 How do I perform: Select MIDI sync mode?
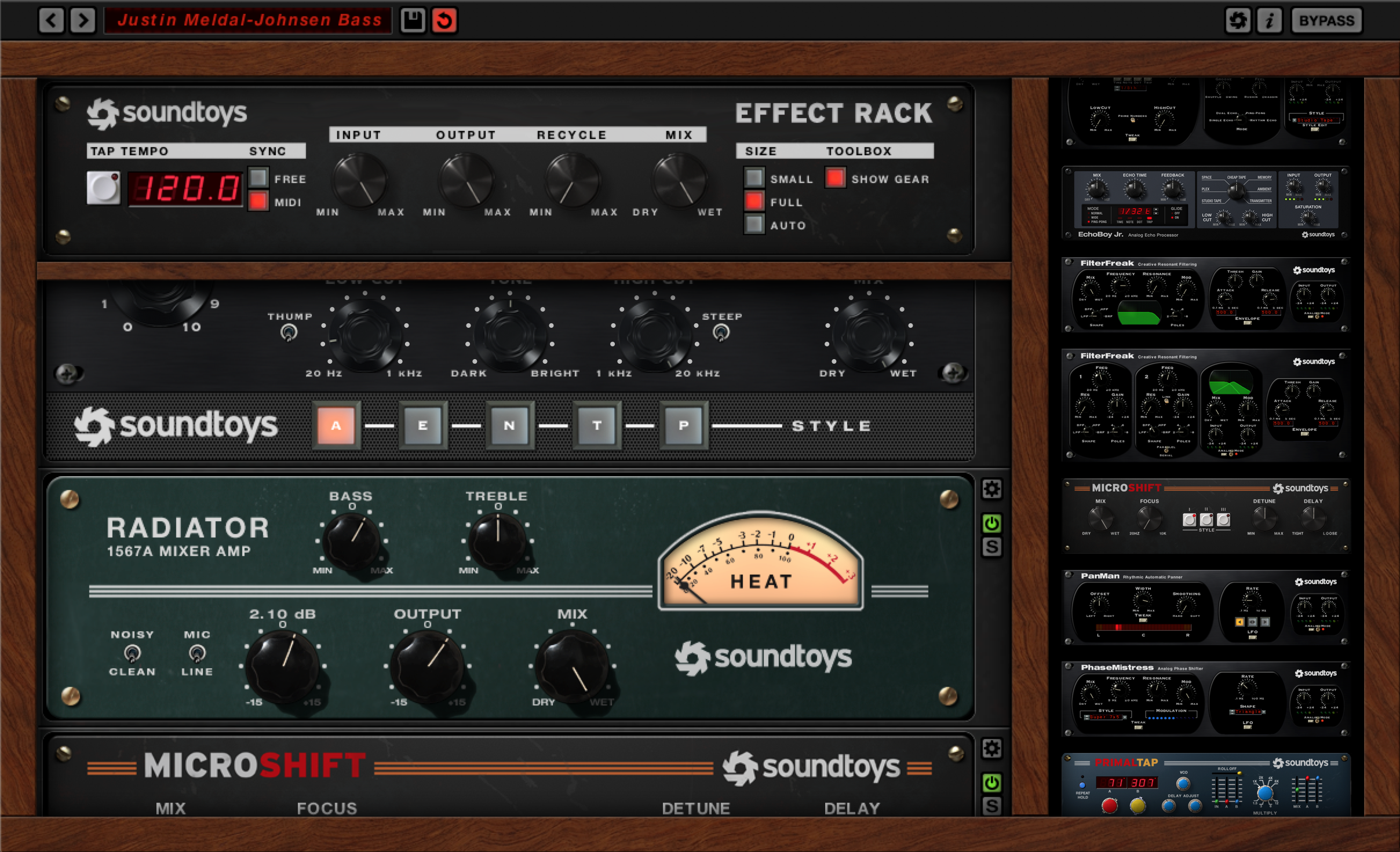(258, 201)
